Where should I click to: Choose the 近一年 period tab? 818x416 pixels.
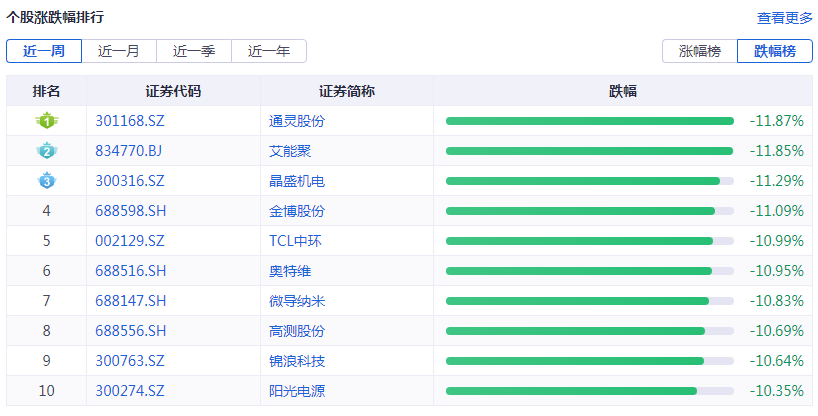click(269, 51)
